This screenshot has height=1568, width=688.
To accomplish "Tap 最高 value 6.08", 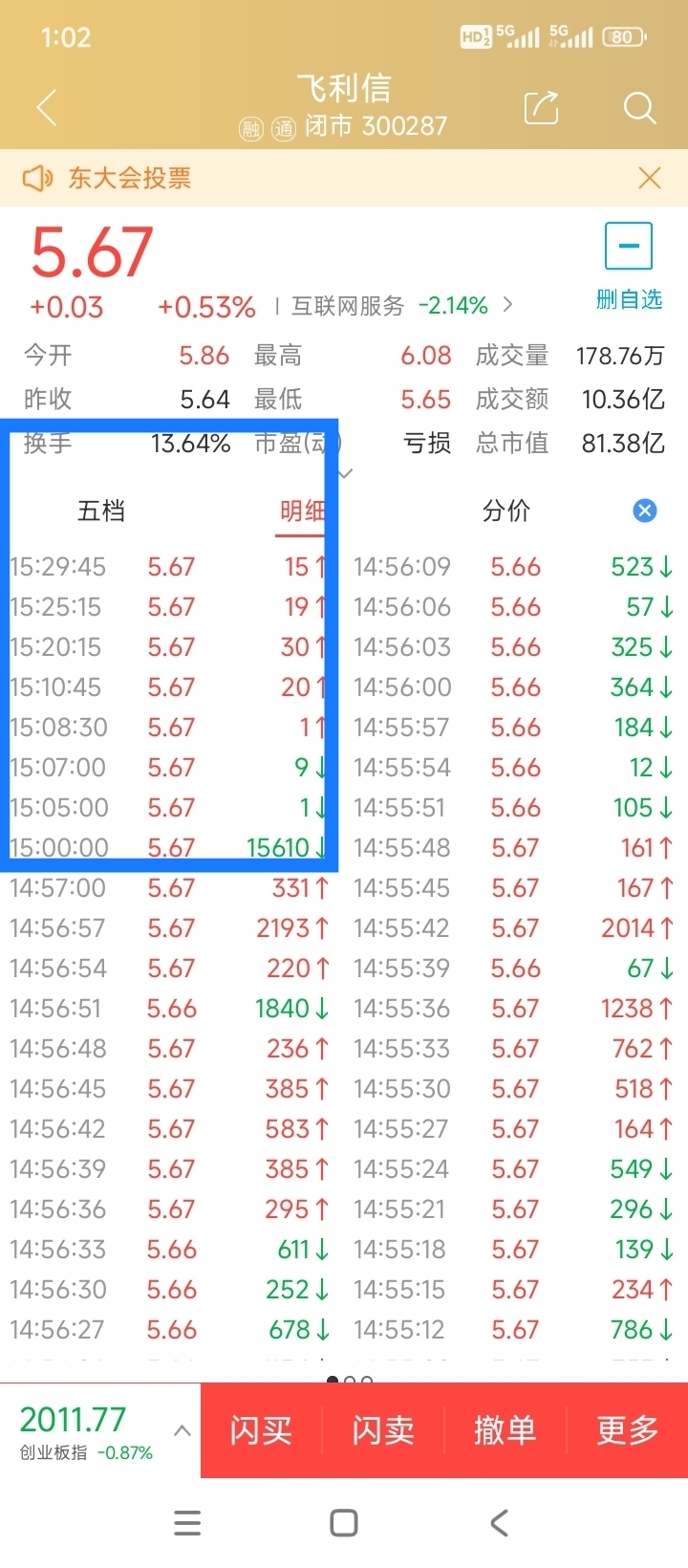I will [x=426, y=356].
